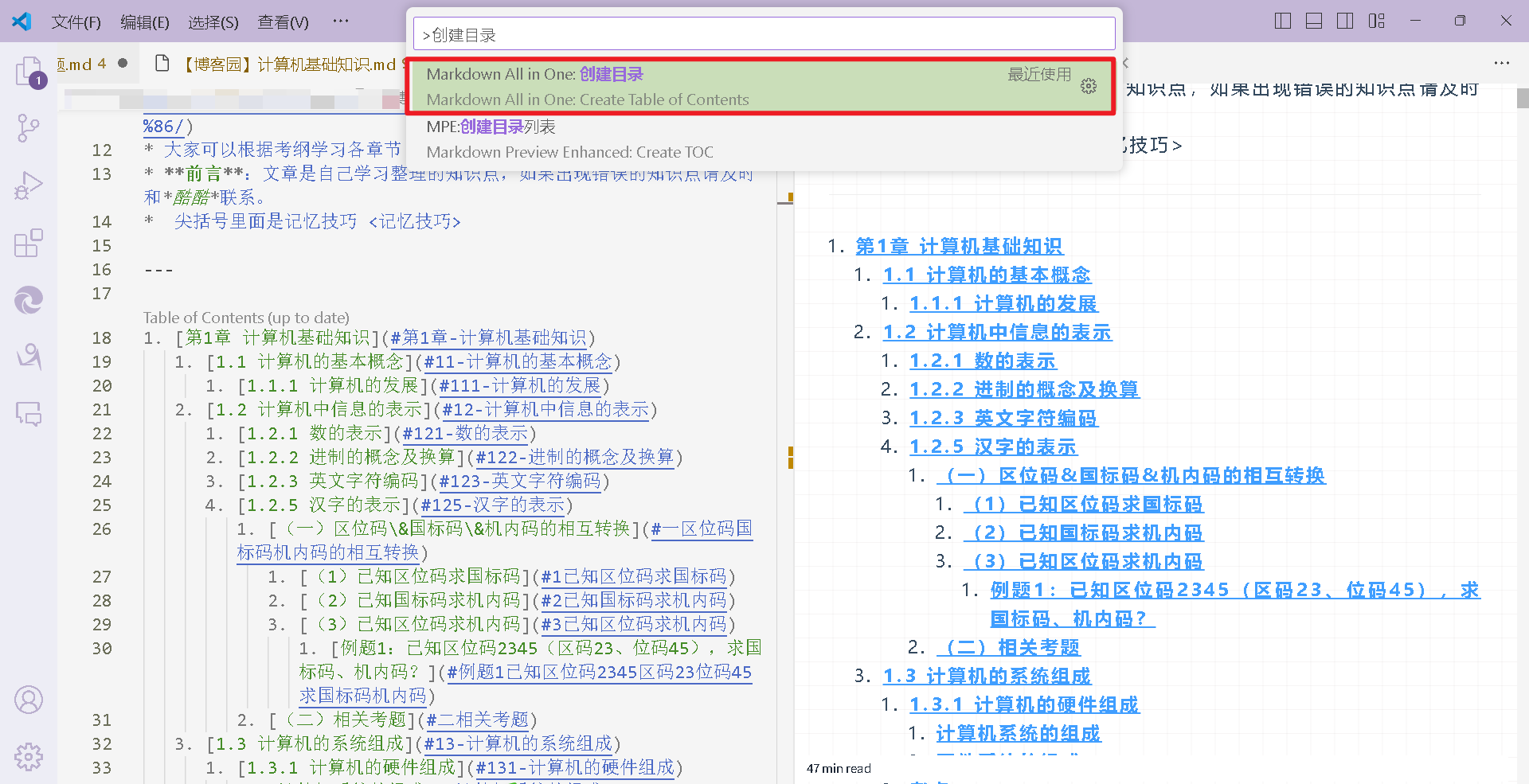The width and height of the screenshot is (1529, 784).
Task: Open preview link 1.3 计算机的系统组成
Action: click(987, 677)
